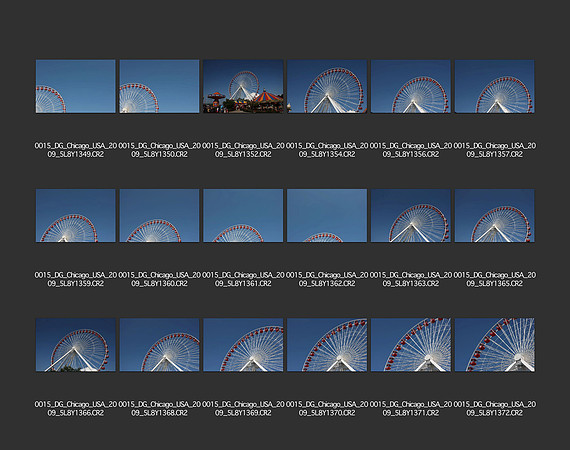This screenshot has height=450, width=570.
Task: Click the filename label ending 5L8Y1363.CR2
Action: pos(411,279)
